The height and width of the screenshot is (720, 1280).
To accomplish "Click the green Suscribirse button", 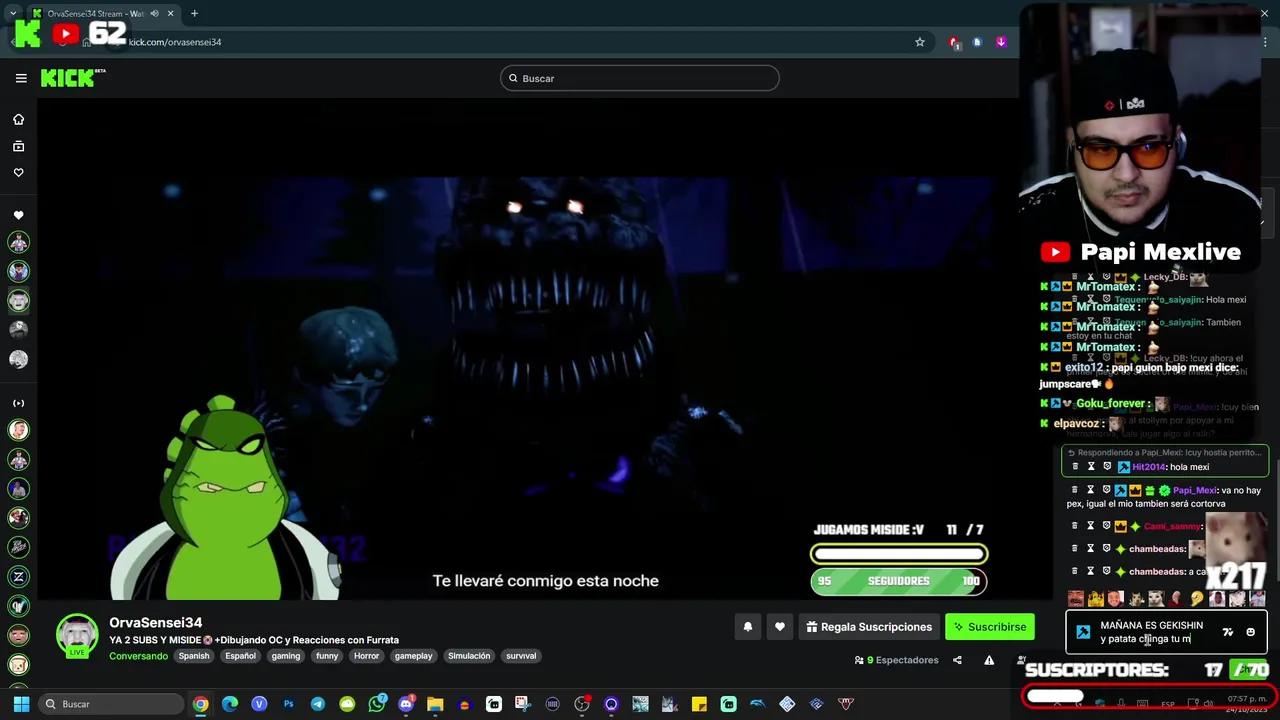I will pyautogui.click(x=989, y=627).
